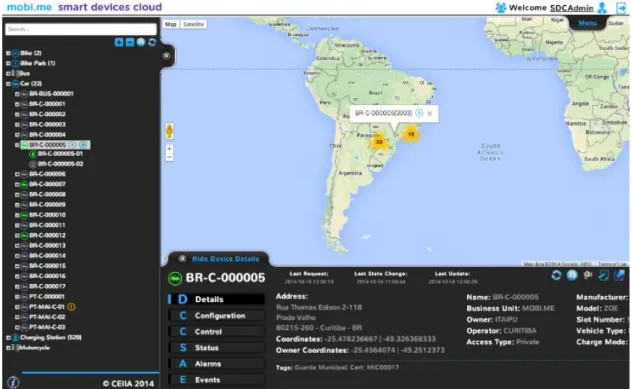
Task: Expand the Motorcycle tree node
Action: coord(8,348)
